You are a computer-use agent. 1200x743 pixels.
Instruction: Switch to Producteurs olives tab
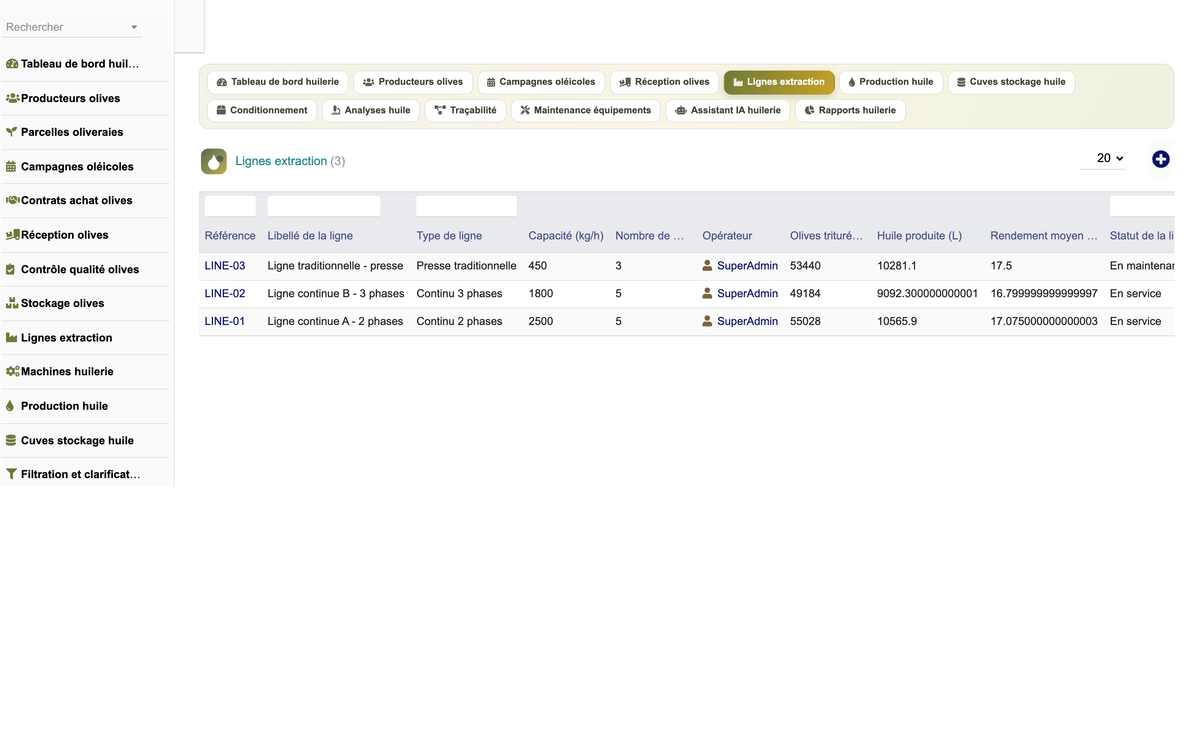coord(413,82)
